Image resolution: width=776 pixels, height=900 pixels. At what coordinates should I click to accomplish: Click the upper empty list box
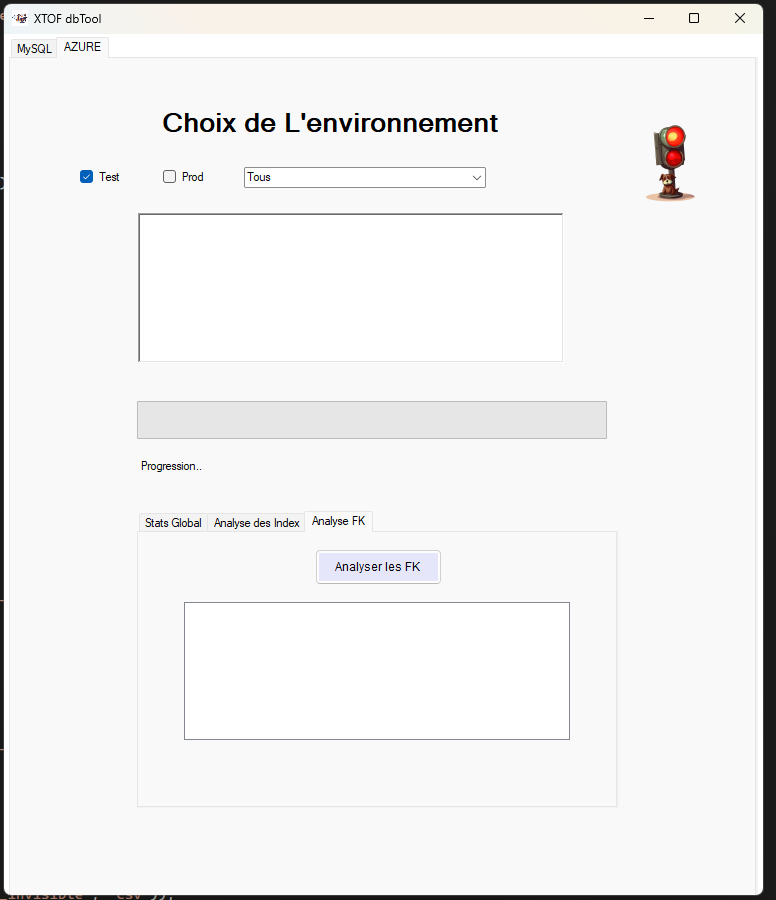pyautogui.click(x=351, y=288)
